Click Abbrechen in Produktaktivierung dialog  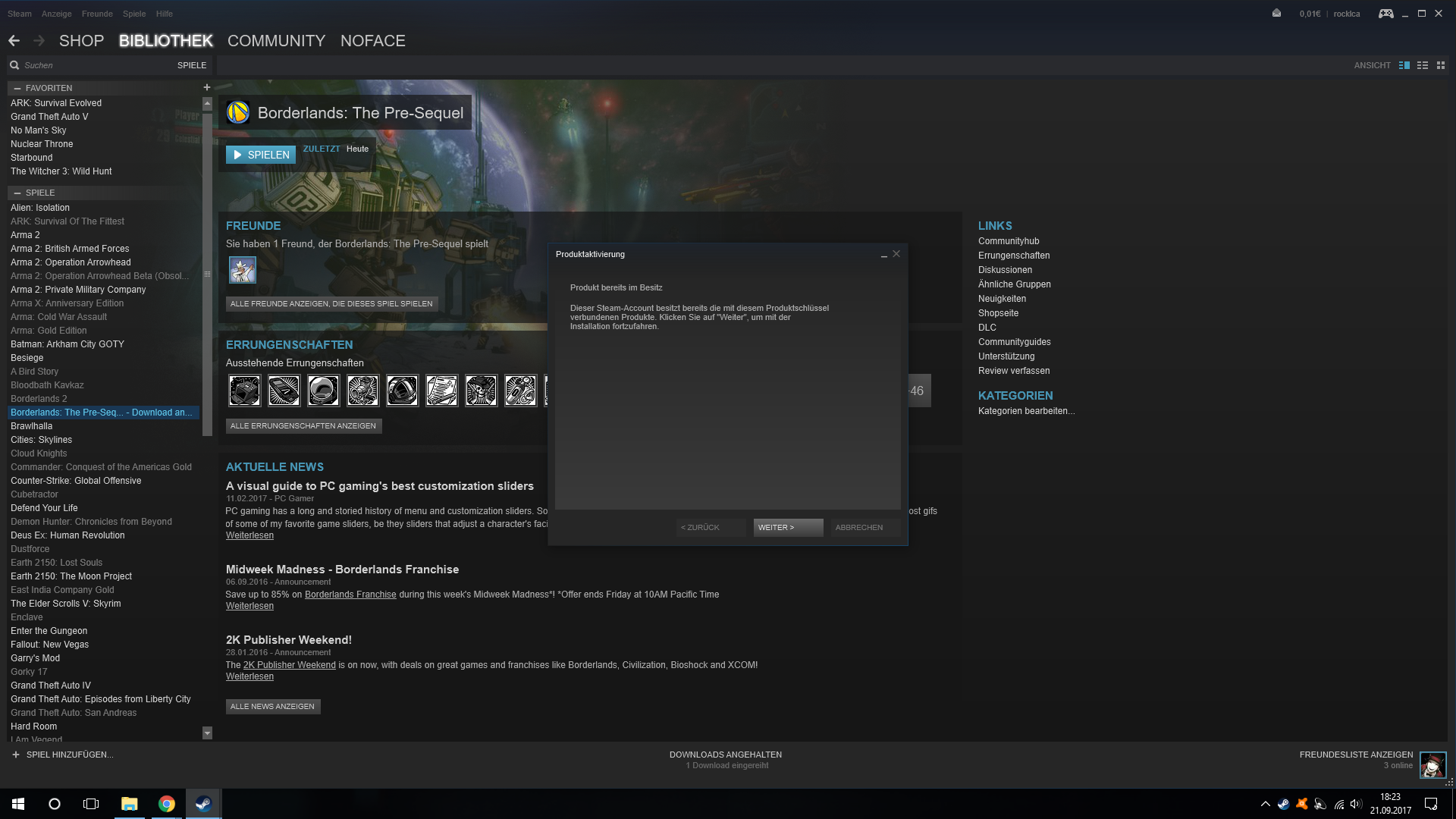(x=865, y=527)
